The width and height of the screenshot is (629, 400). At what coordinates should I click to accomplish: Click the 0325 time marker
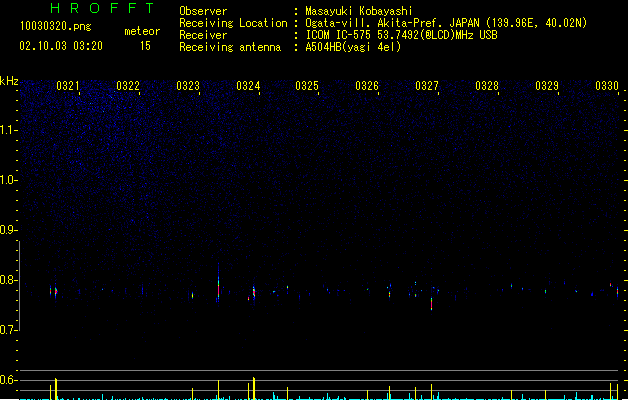tap(307, 86)
